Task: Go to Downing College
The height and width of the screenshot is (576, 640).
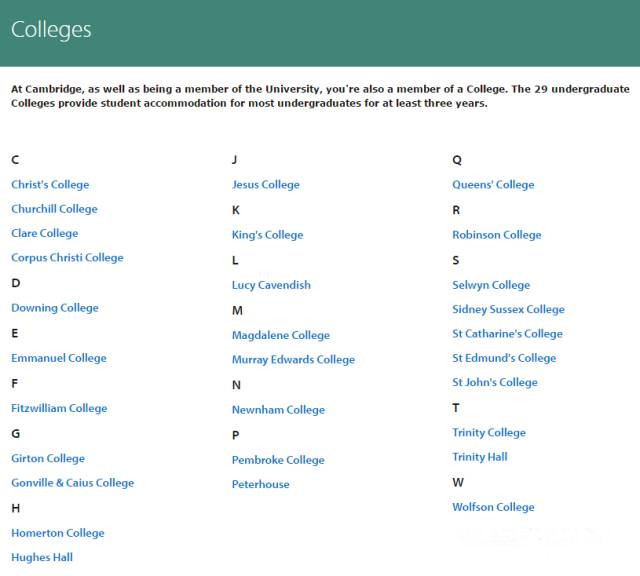Action: [55, 308]
